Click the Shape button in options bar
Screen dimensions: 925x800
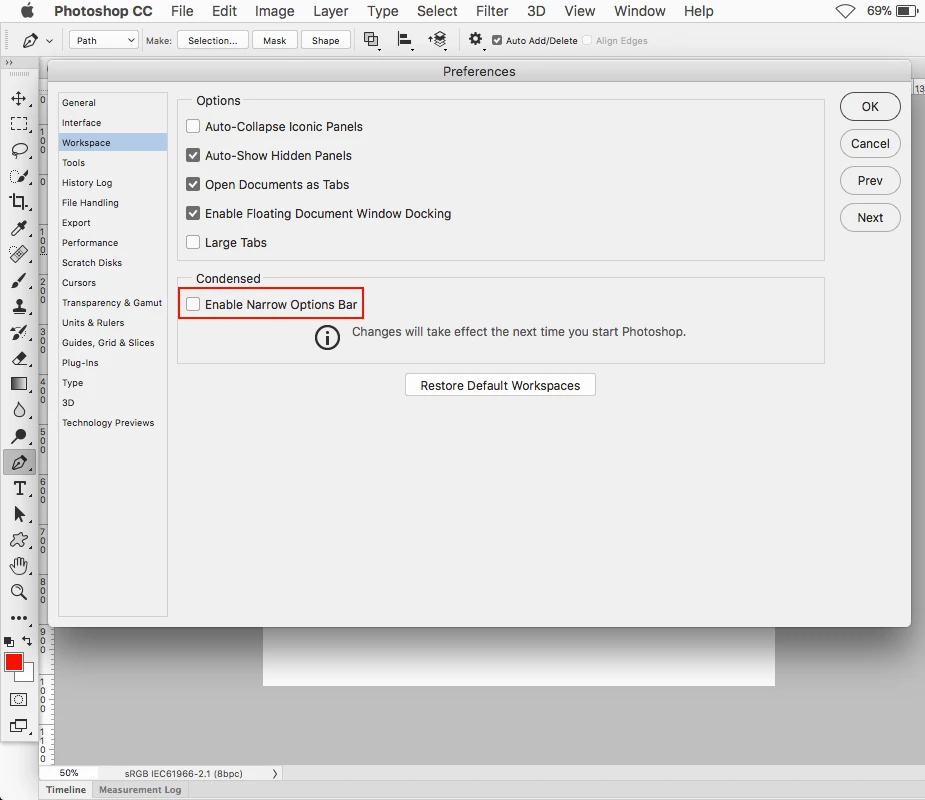(326, 40)
